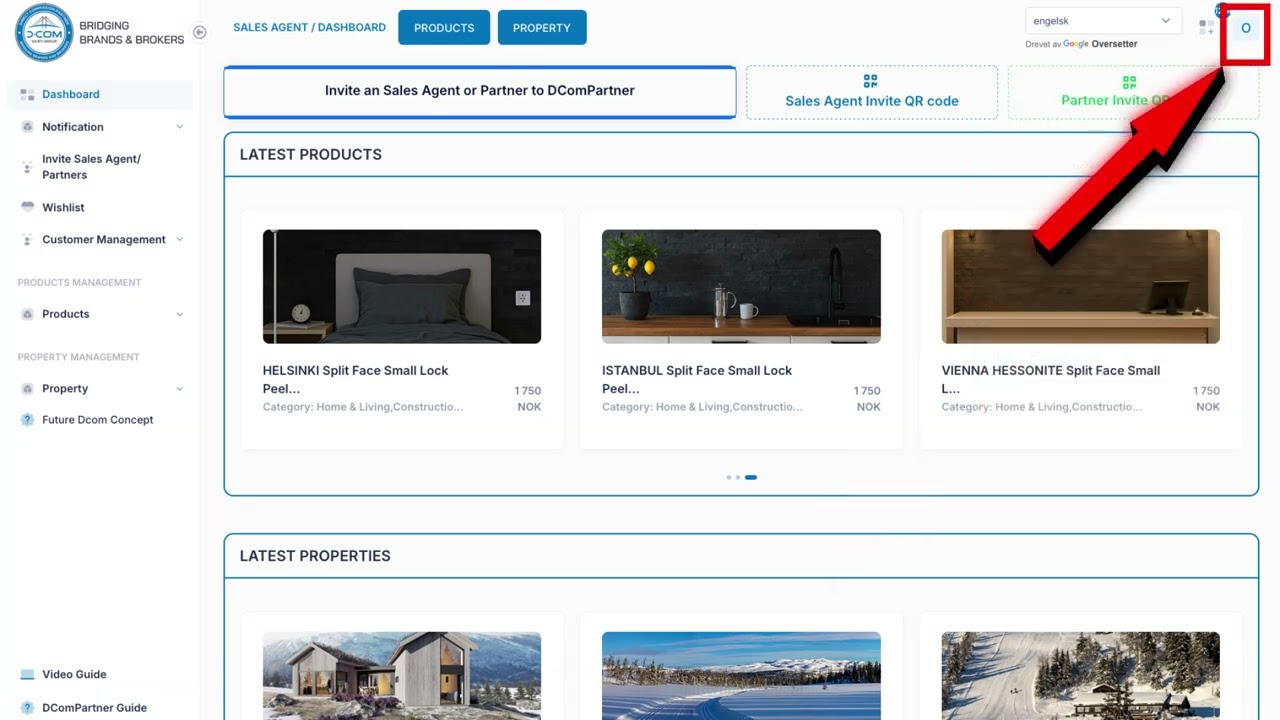Click 'ISTANBUL Split Face Small Lock Peel...' title
This screenshot has height=720, width=1280.
697,379
